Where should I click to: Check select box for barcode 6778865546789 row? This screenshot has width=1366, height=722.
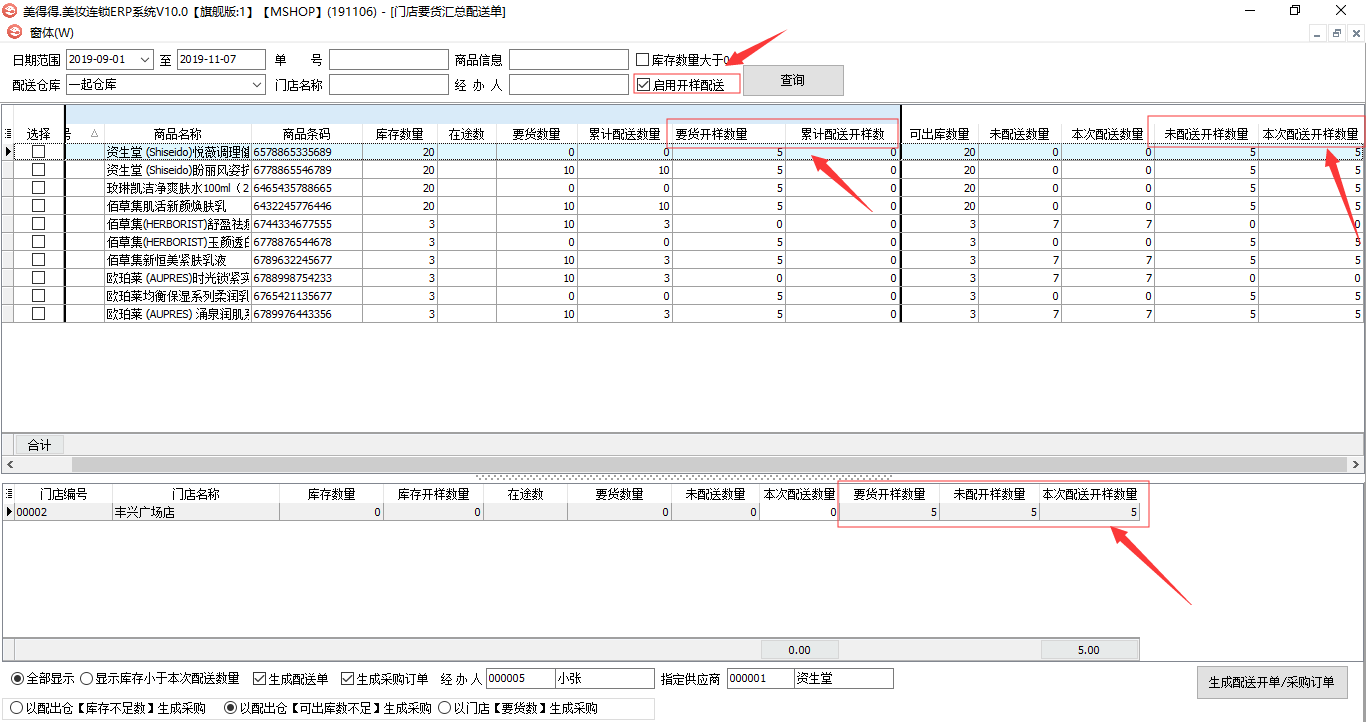(39, 170)
